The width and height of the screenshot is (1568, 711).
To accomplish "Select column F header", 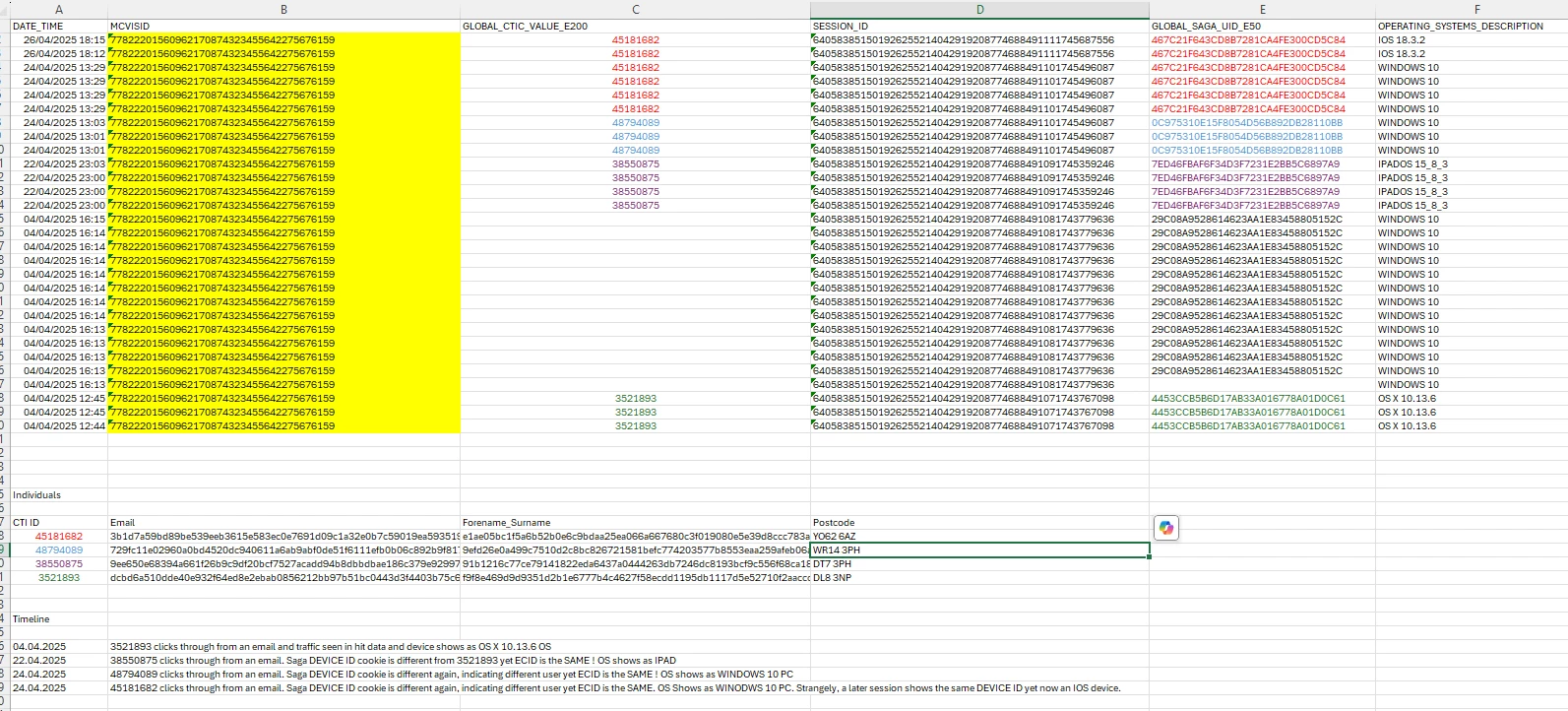I will coord(1476,9).
